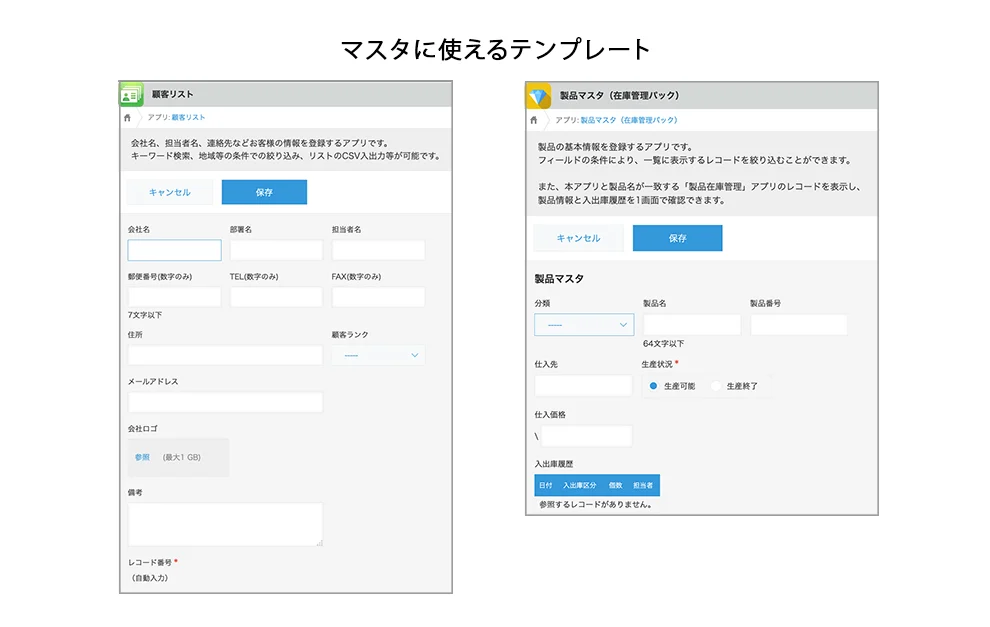Screen dimensions: 990x627
Task: Click the yellow diamond 製品マスタ app icon
Action: point(539,96)
